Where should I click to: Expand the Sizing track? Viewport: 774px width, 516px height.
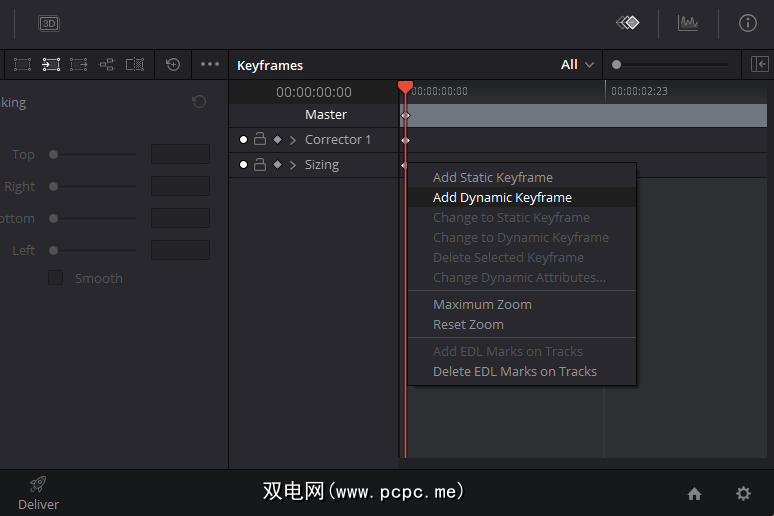tap(293, 165)
